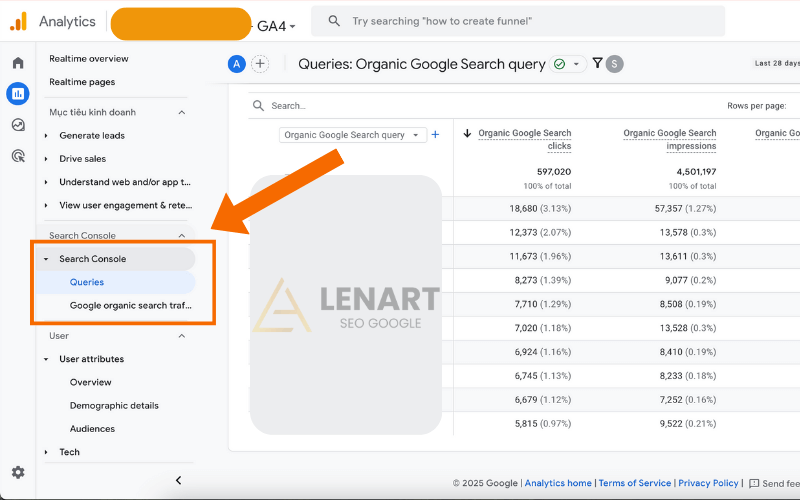Click the 6,924 (1.16%) clicks cell
800x500 pixels.
pos(543,352)
